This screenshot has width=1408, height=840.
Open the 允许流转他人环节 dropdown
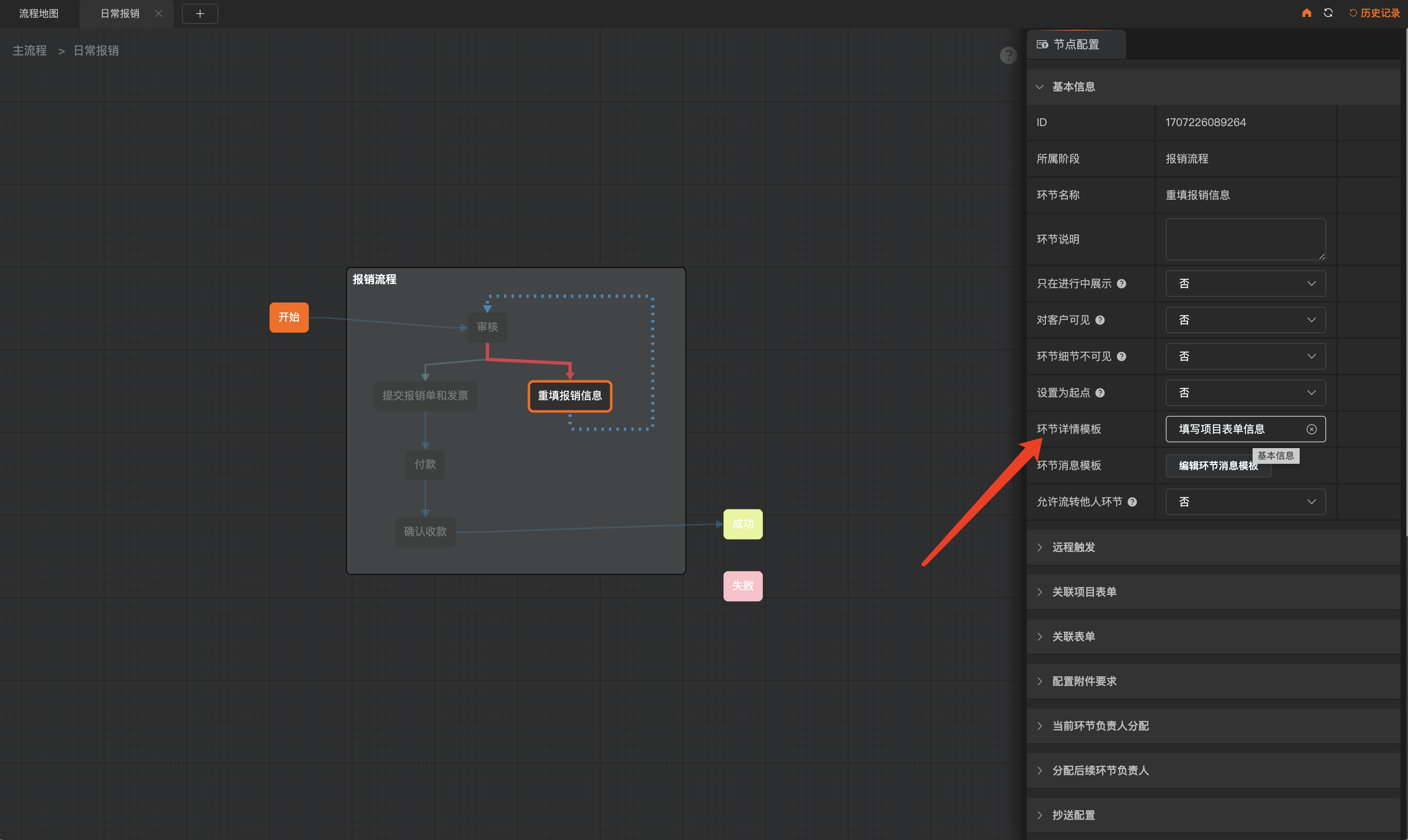tap(1245, 501)
